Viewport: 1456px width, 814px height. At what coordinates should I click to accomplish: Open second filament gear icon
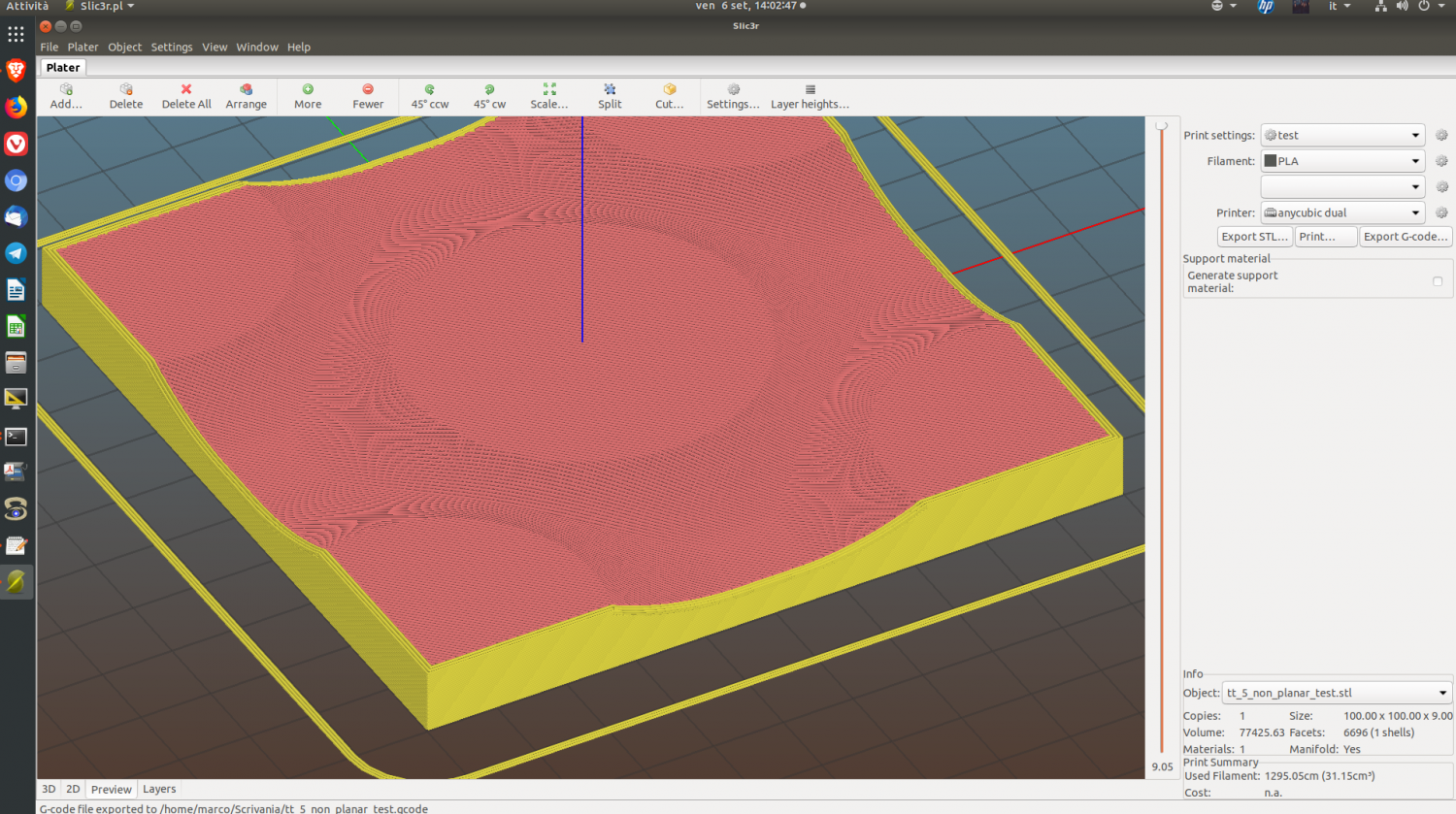(x=1441, y=187)
